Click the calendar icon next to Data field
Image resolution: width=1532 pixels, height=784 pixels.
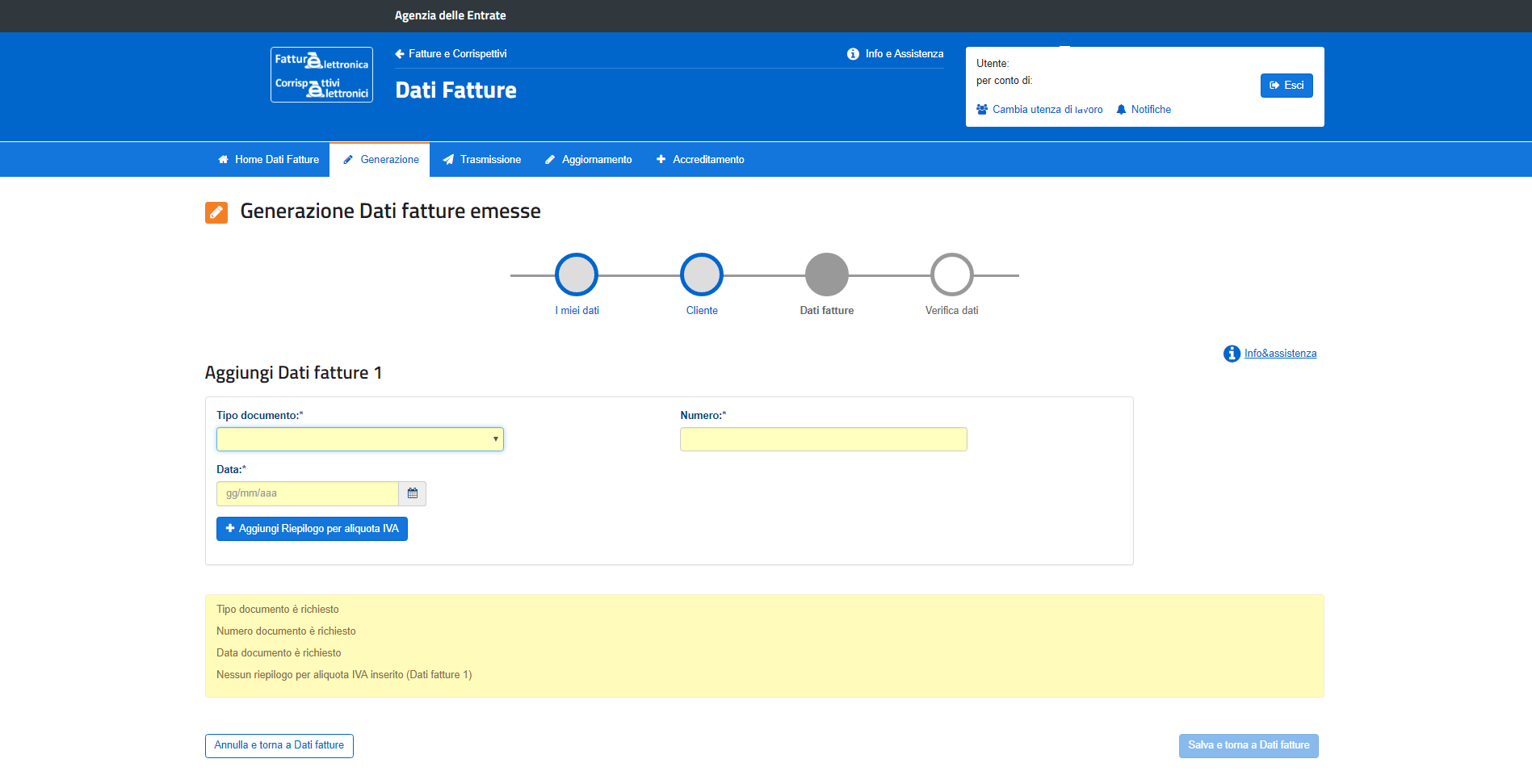click(x=412, y=493)
